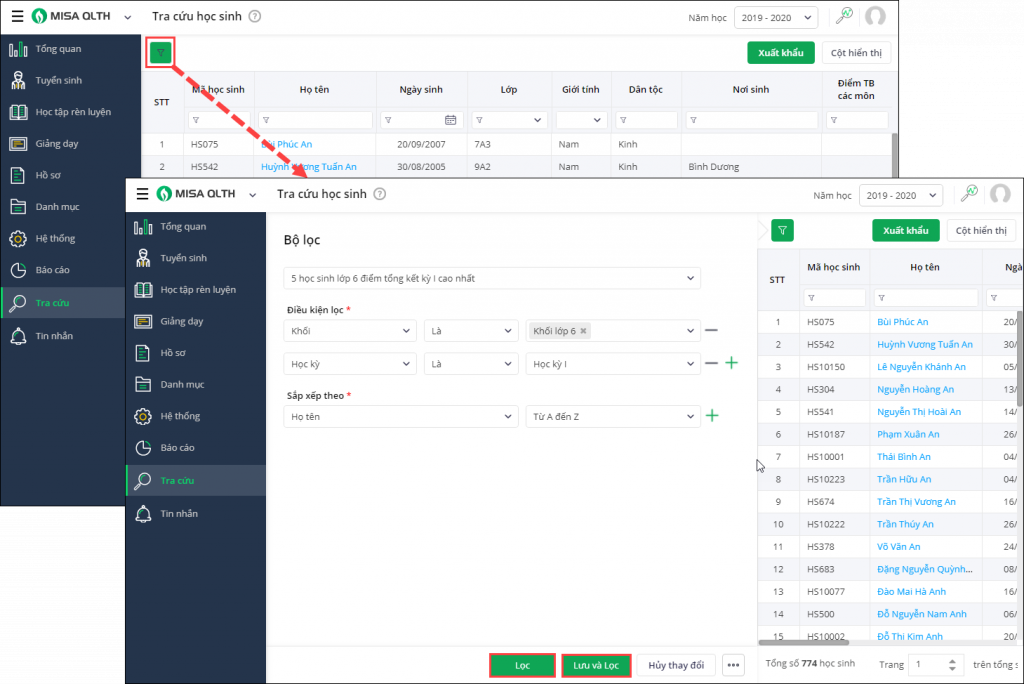This screenshot has height=684, width=1024.
Task: Remove the Khối filter condition row
Action: coord(711,331)
